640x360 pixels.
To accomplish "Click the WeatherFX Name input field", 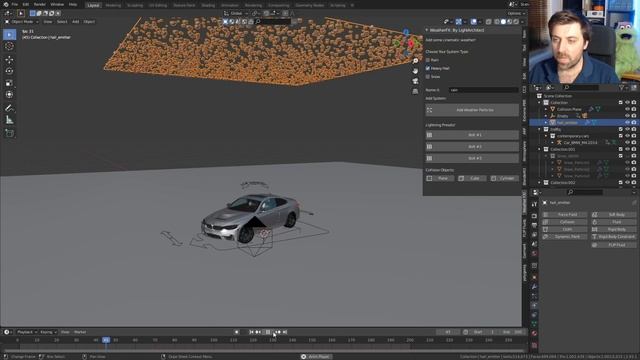I will click(x=484, y=90).
